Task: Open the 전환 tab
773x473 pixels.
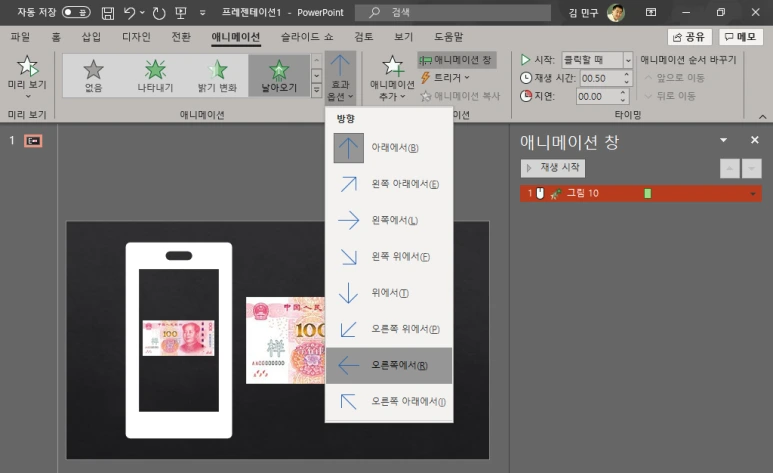Action: point(181,36)
